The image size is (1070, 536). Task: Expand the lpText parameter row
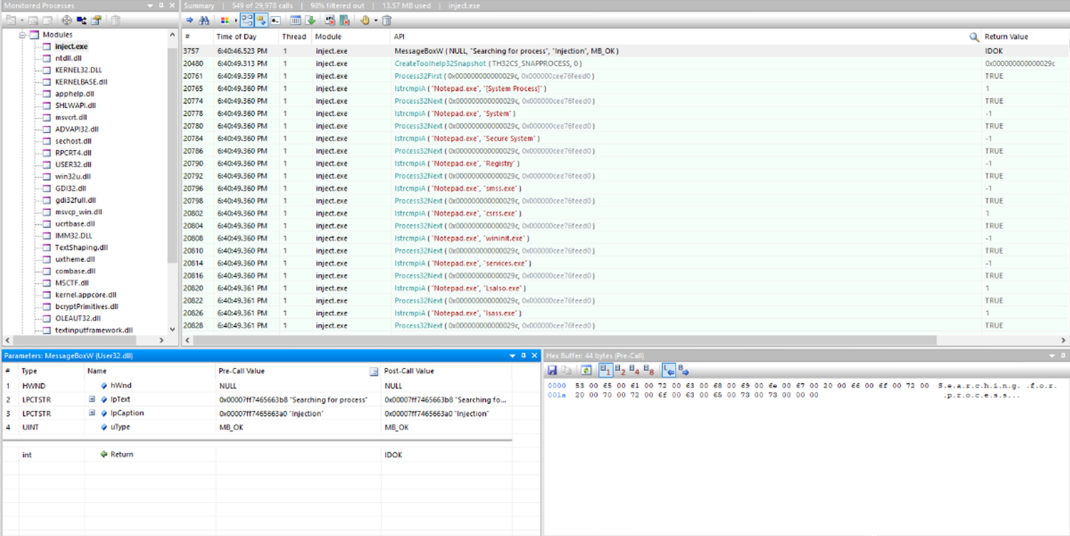[92, 399]
